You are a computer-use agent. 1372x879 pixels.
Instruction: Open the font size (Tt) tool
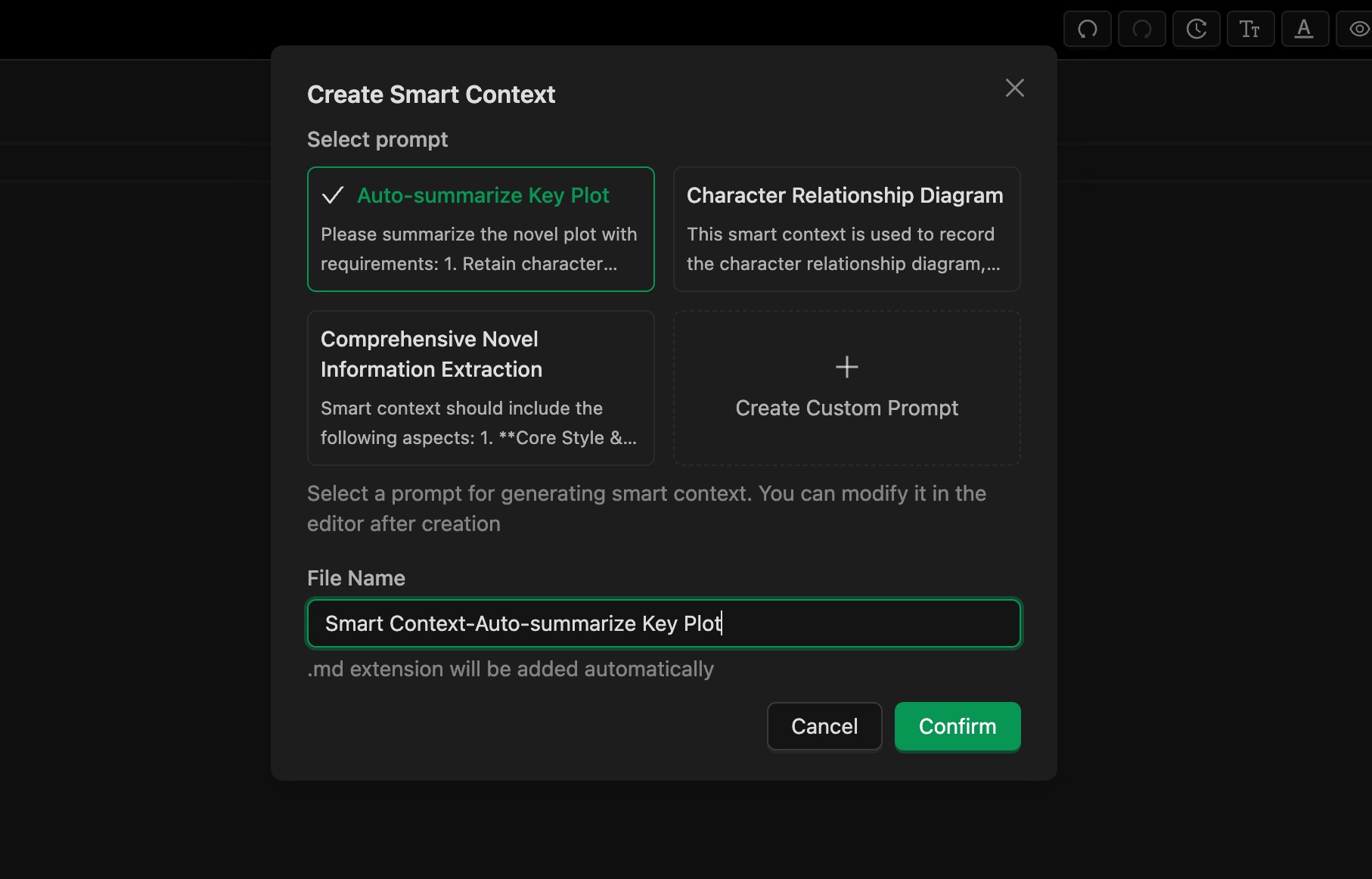pos(1250,30)
